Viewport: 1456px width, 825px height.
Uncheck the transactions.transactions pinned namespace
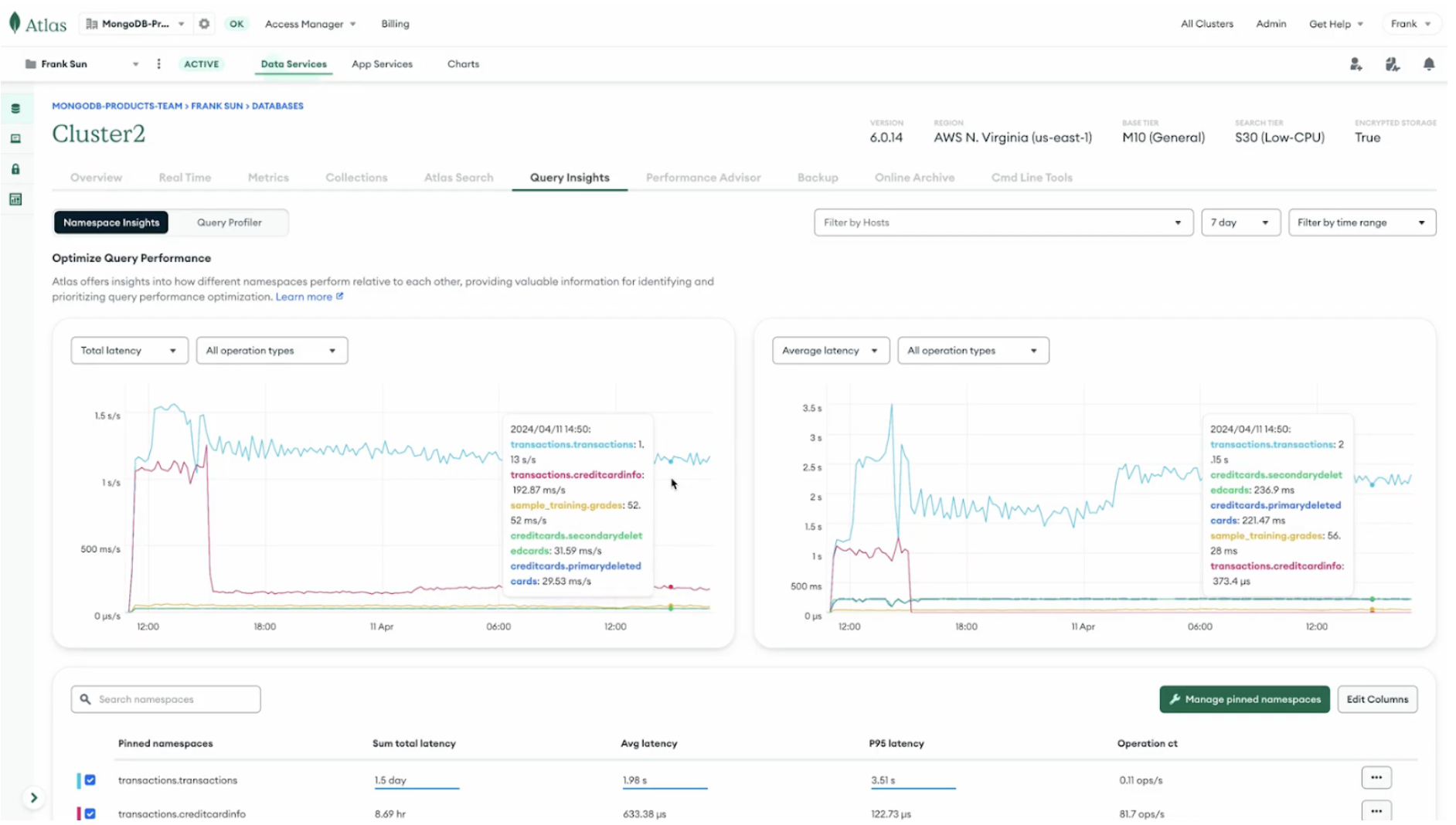coord(90,780)
